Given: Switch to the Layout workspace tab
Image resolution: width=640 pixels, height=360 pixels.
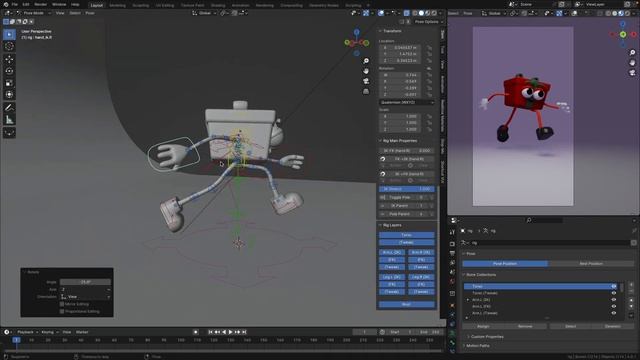Looking at the screenshot, I should 97,5.
